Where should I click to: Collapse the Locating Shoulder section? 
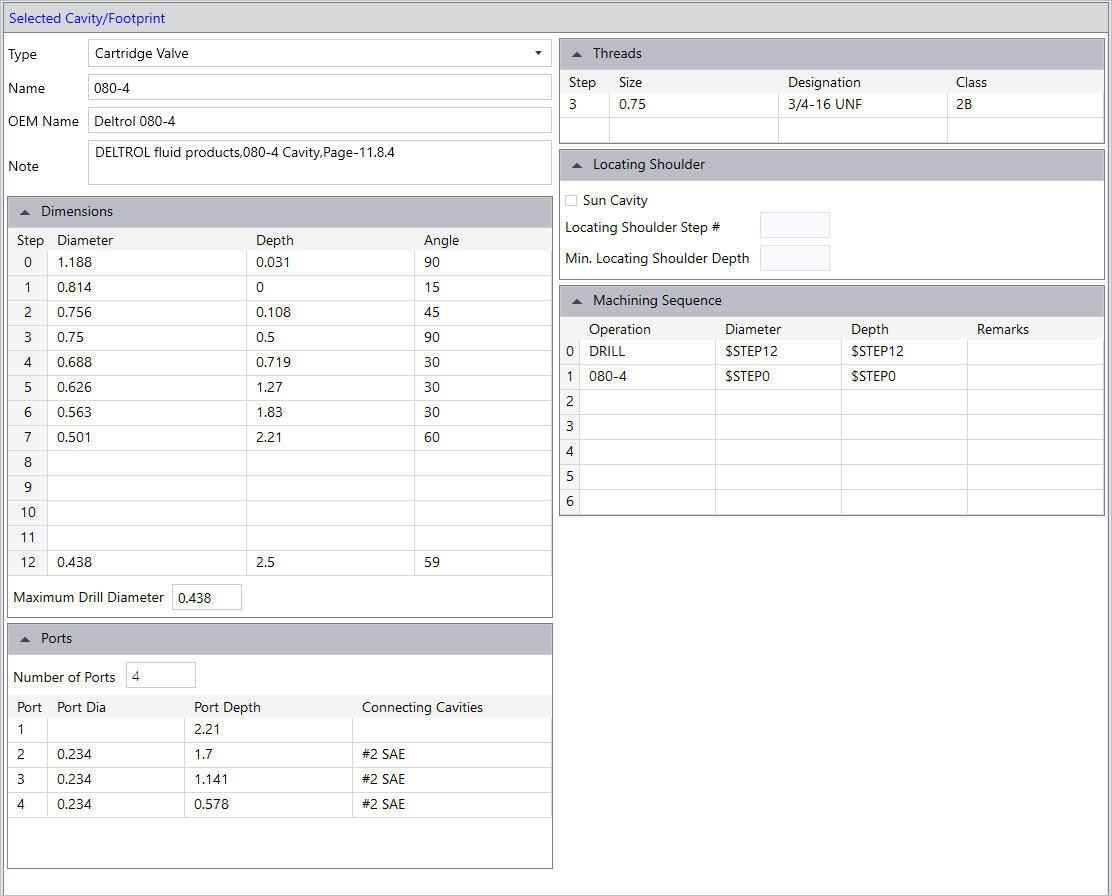577,165
